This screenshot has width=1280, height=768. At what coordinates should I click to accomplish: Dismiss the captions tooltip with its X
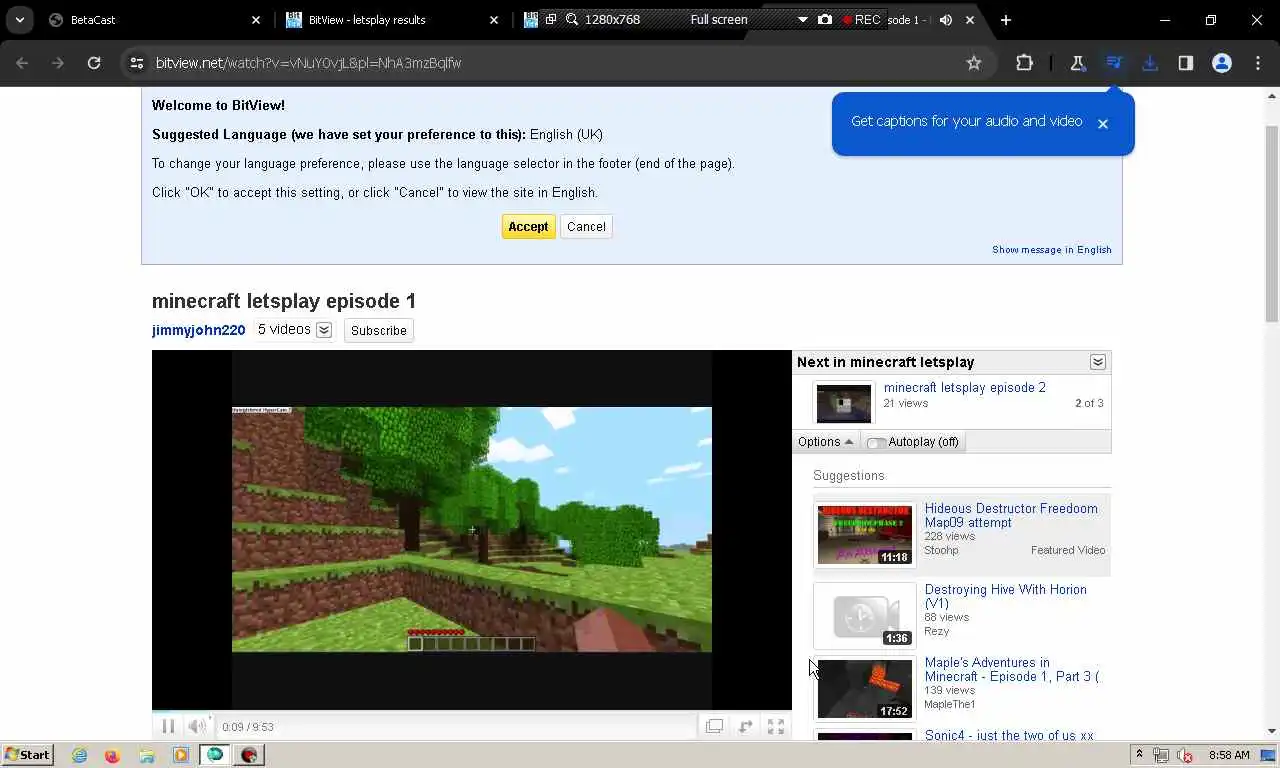click(1103, 124)
